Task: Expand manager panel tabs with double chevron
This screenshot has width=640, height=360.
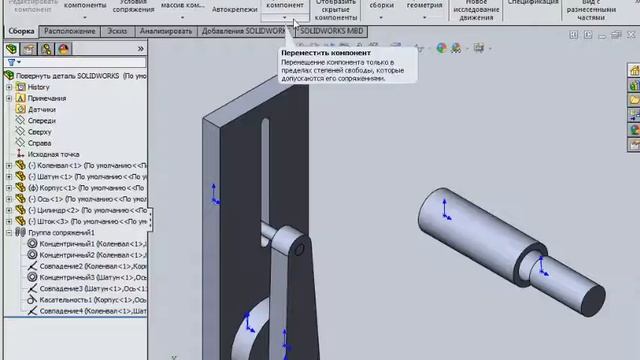Action: pyautogui.click(x=141, y=49)
